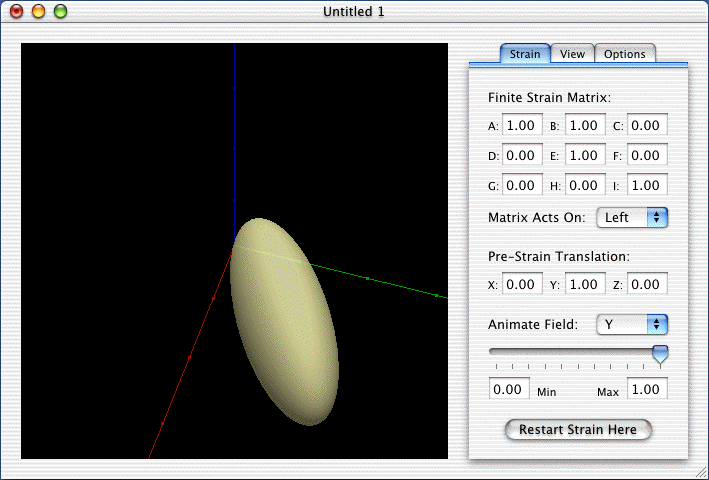This screenshot has width=709, height=480.
Task: Click the matrix field F
Action: pyautogui.click(x=647, y=155)
